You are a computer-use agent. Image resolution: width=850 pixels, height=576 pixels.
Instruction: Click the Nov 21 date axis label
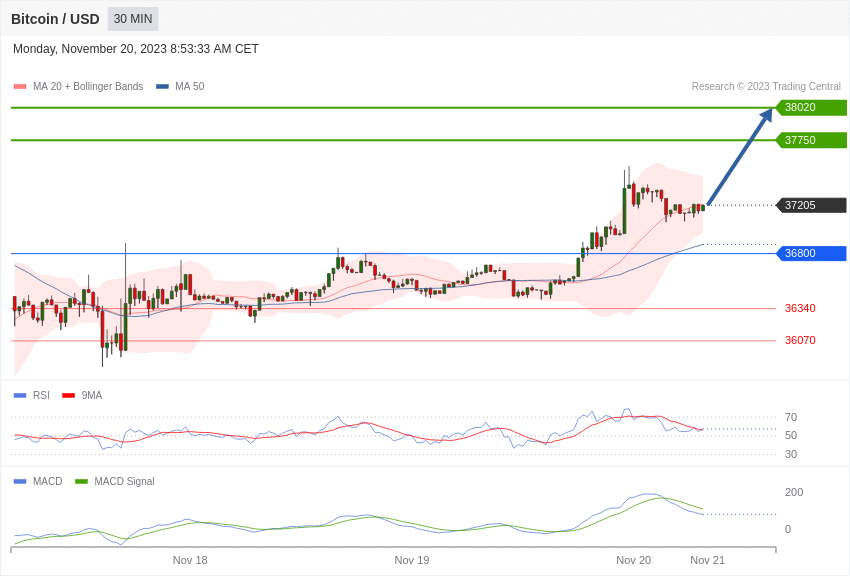coord(707,560)
